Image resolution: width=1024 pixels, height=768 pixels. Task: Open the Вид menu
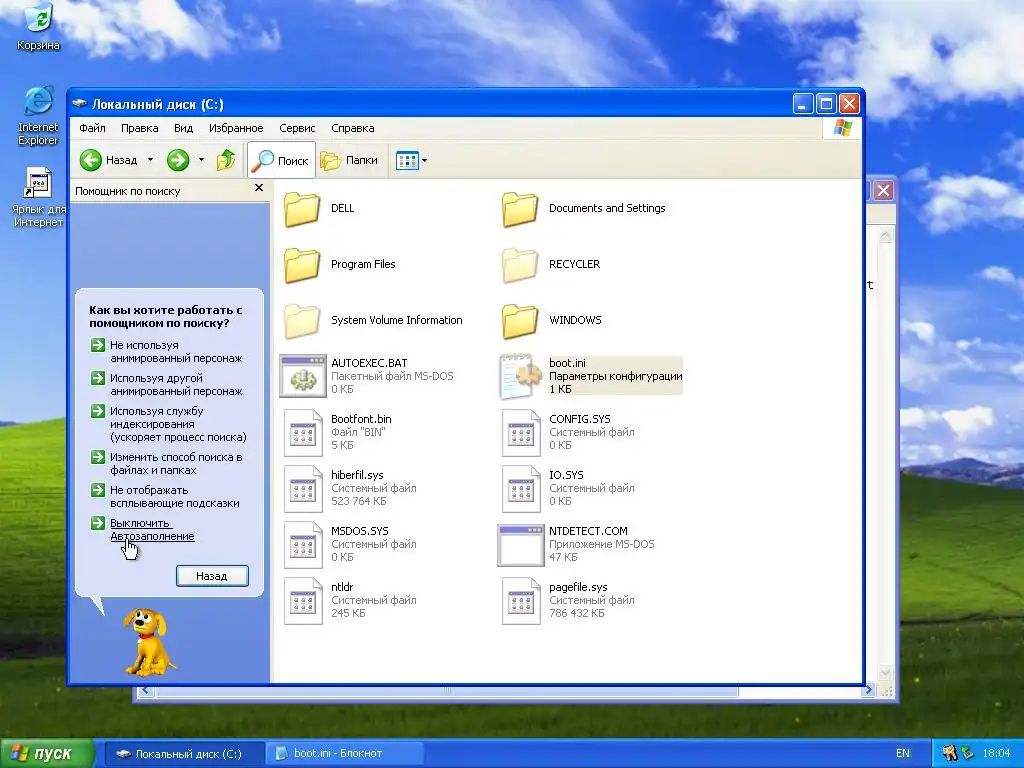pyautogui.click(x=184, y=128)
